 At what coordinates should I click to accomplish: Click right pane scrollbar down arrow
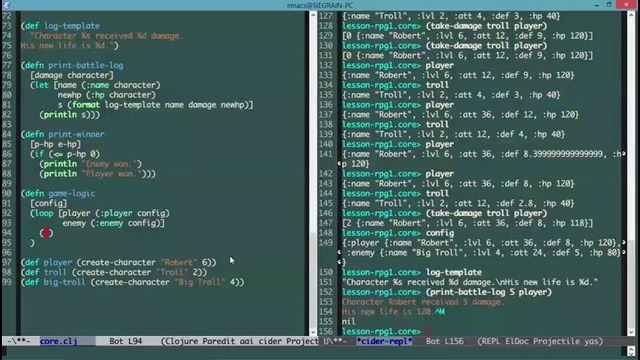[631, 332]
